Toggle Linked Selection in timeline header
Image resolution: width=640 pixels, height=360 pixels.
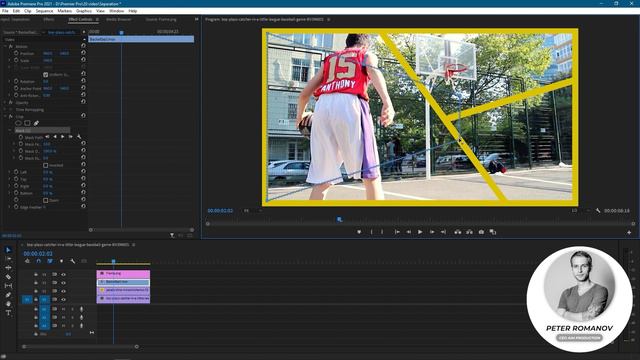(50, 261)
